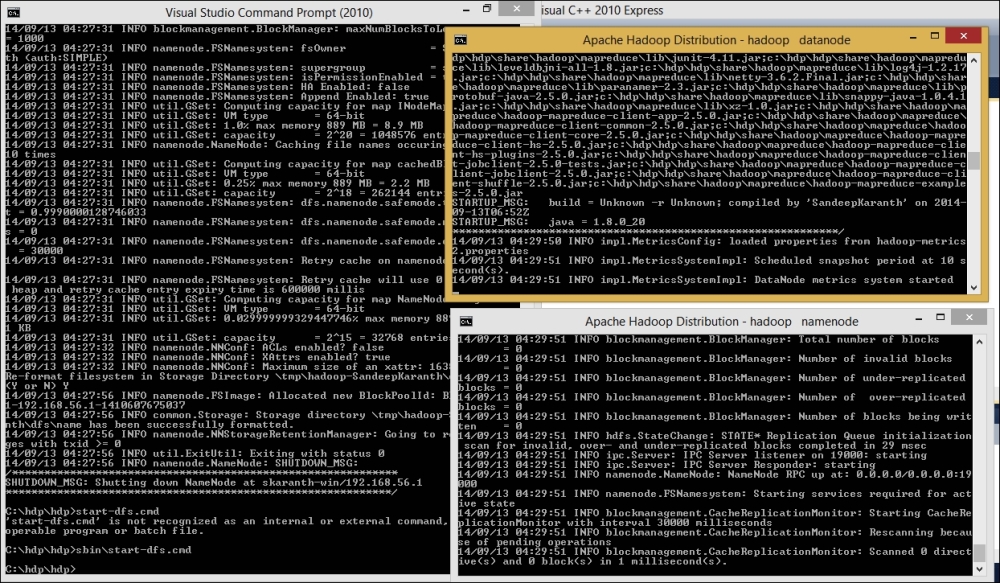The image size is (1000, 583).
Task: Click the 'IPC Server Responder: starting' line
Action: (666, 465)
